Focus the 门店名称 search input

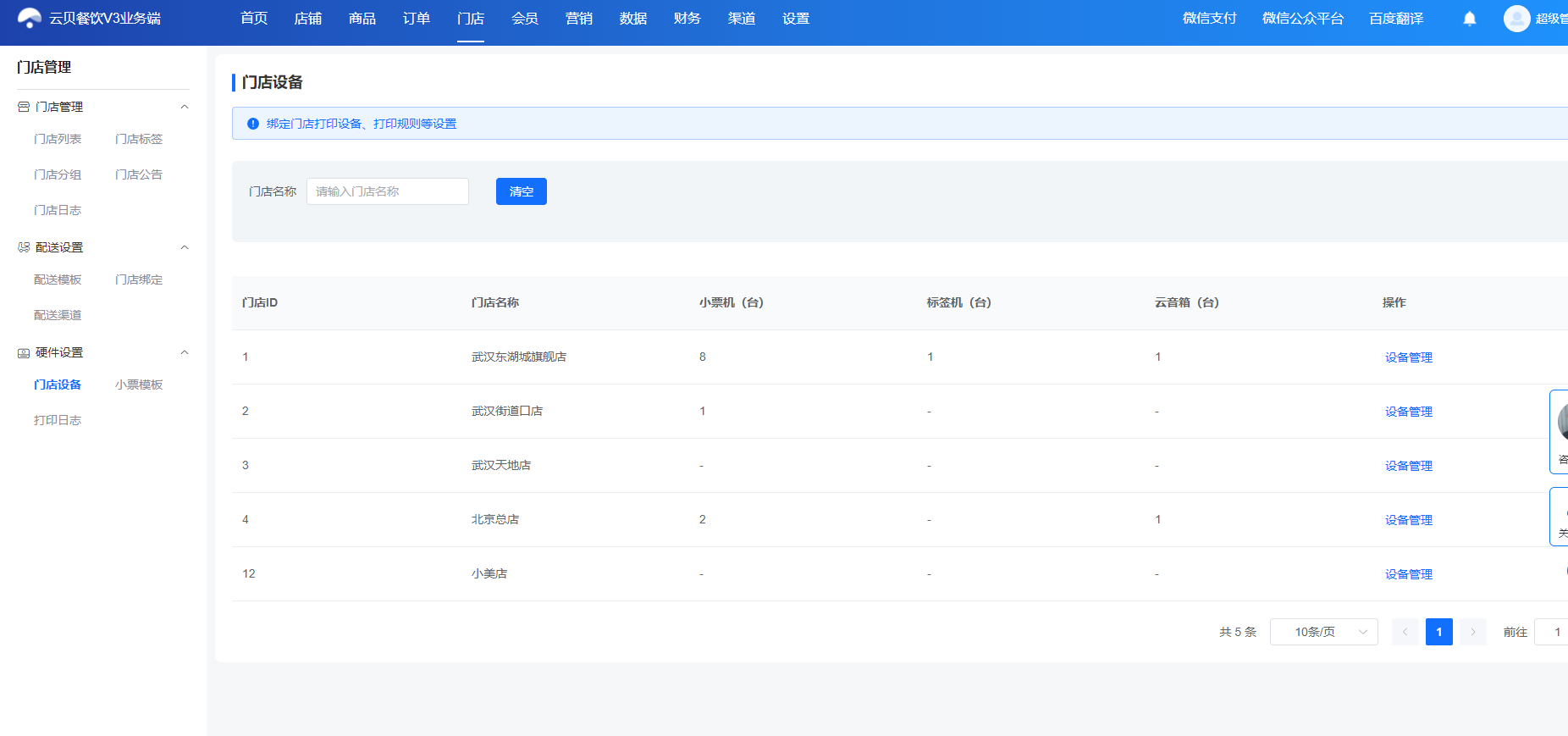388,191
